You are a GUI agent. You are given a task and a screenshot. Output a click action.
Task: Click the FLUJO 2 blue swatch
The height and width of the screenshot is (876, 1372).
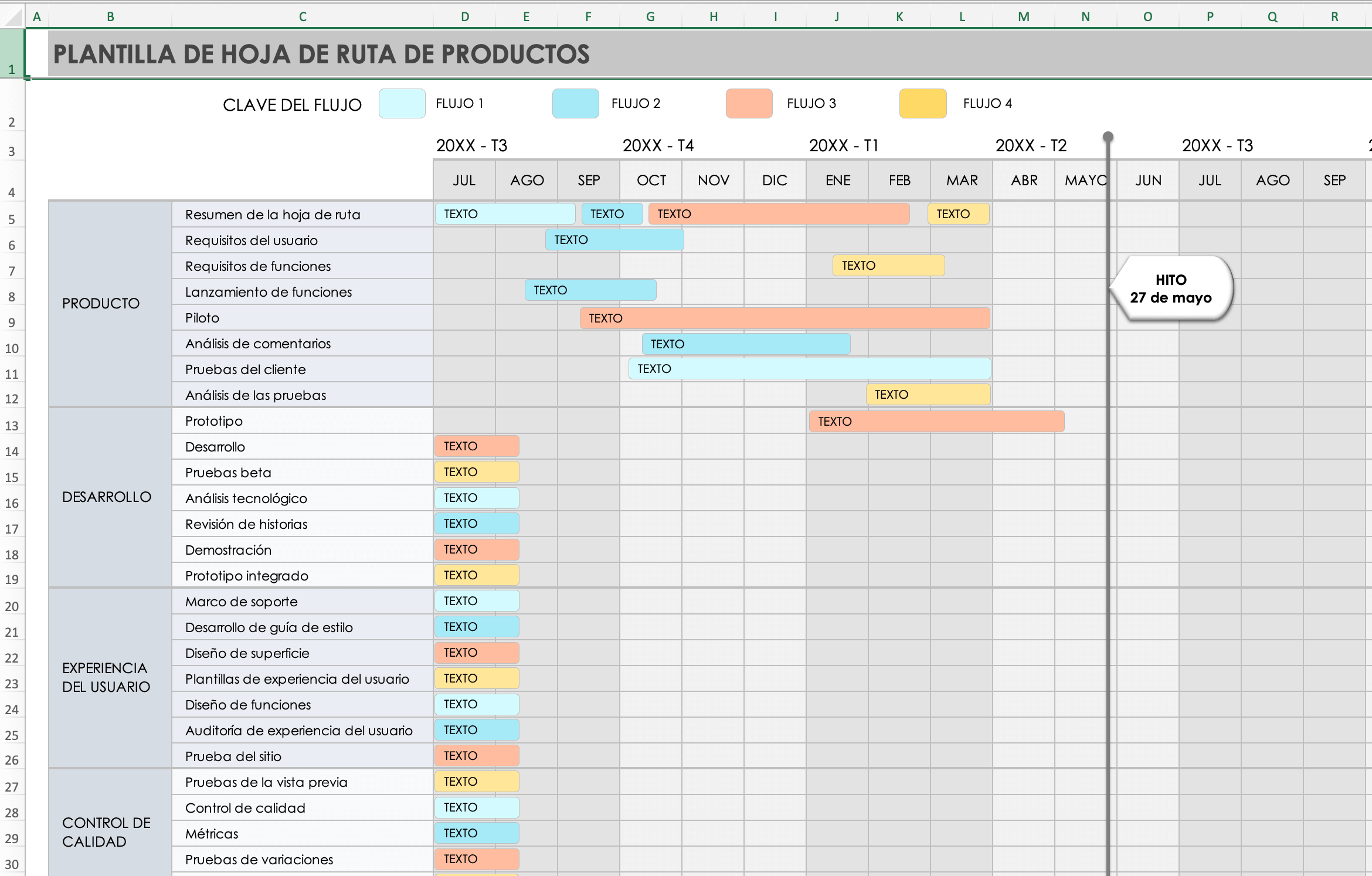[x=576, y=104]
